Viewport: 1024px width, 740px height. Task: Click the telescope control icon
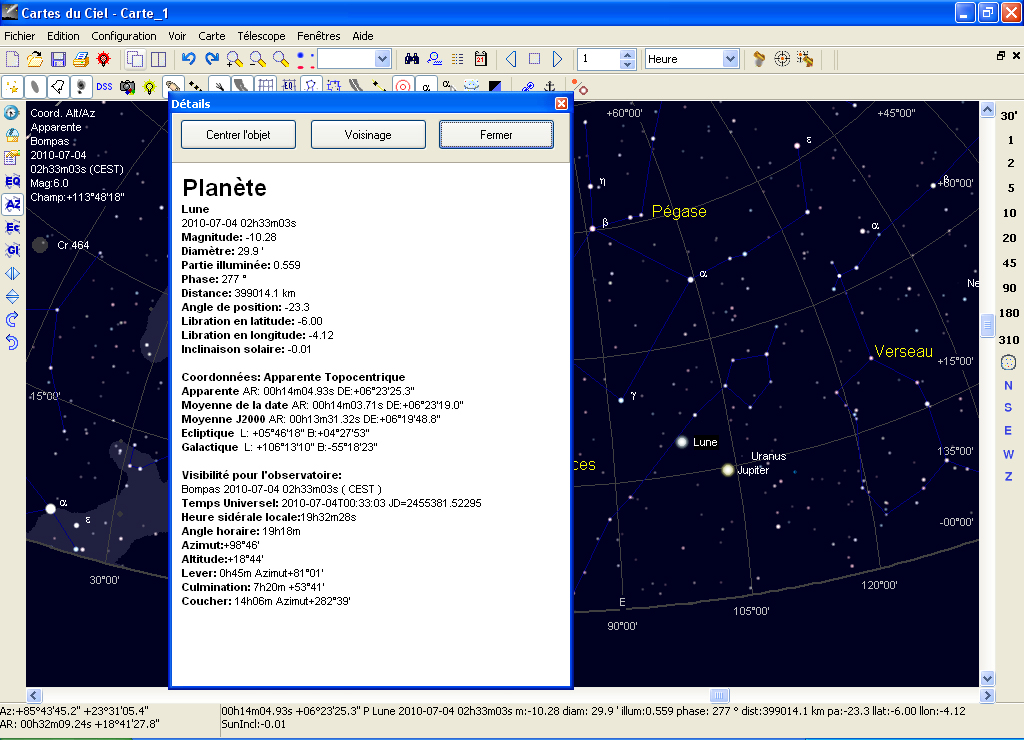coord(759,59)
